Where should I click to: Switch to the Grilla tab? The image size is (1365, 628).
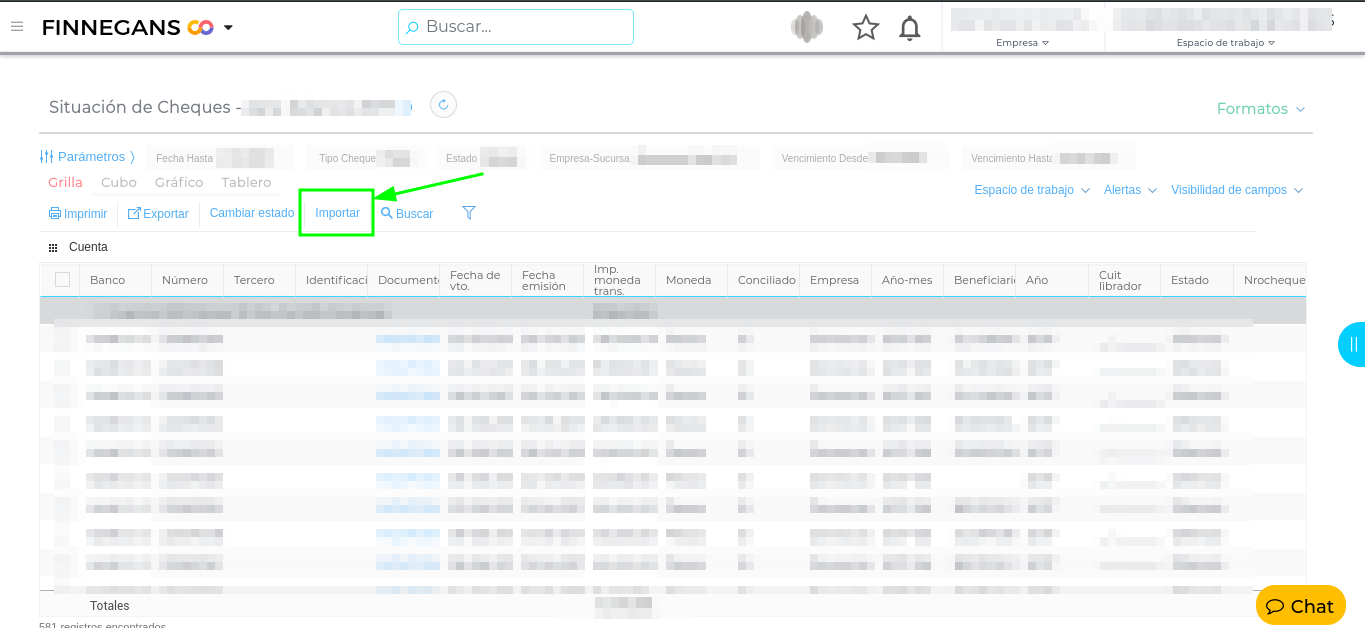66,183
